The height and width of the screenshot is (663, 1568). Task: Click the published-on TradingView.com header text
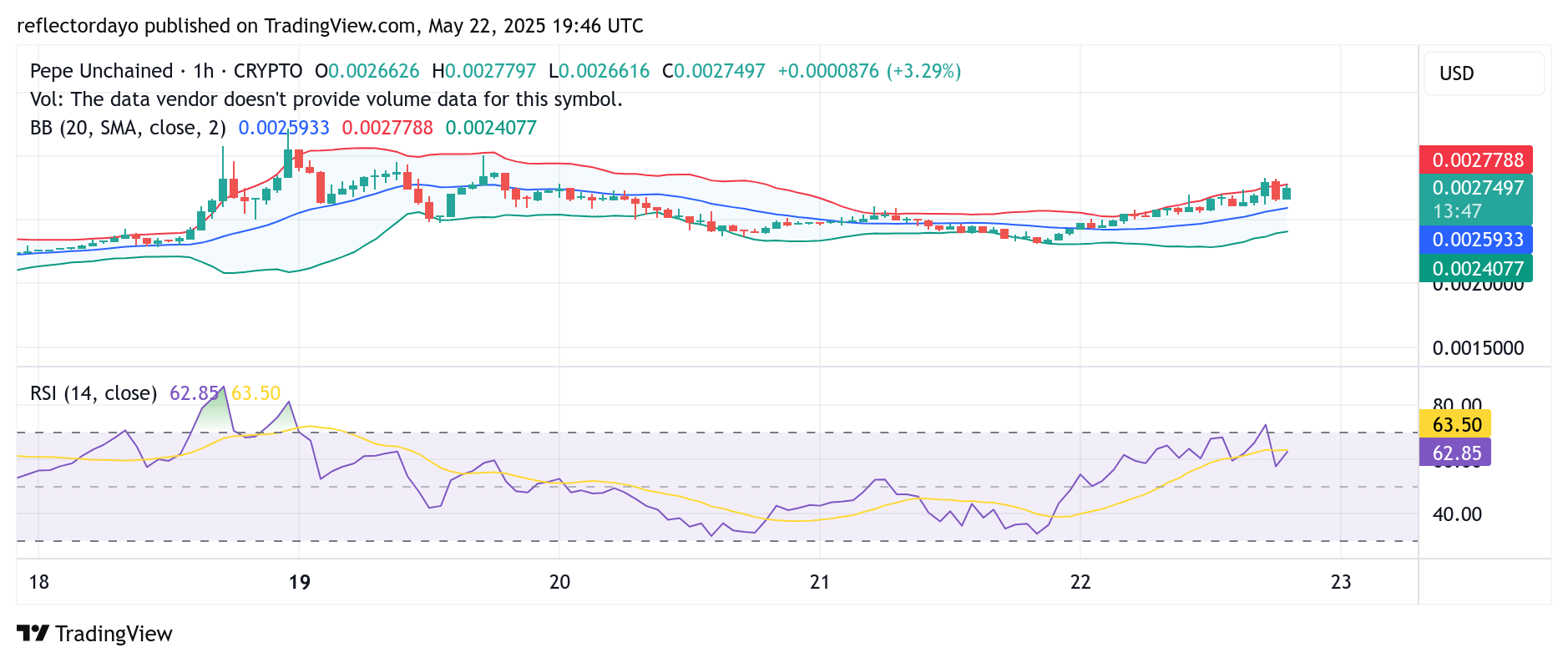pos(330,26)
